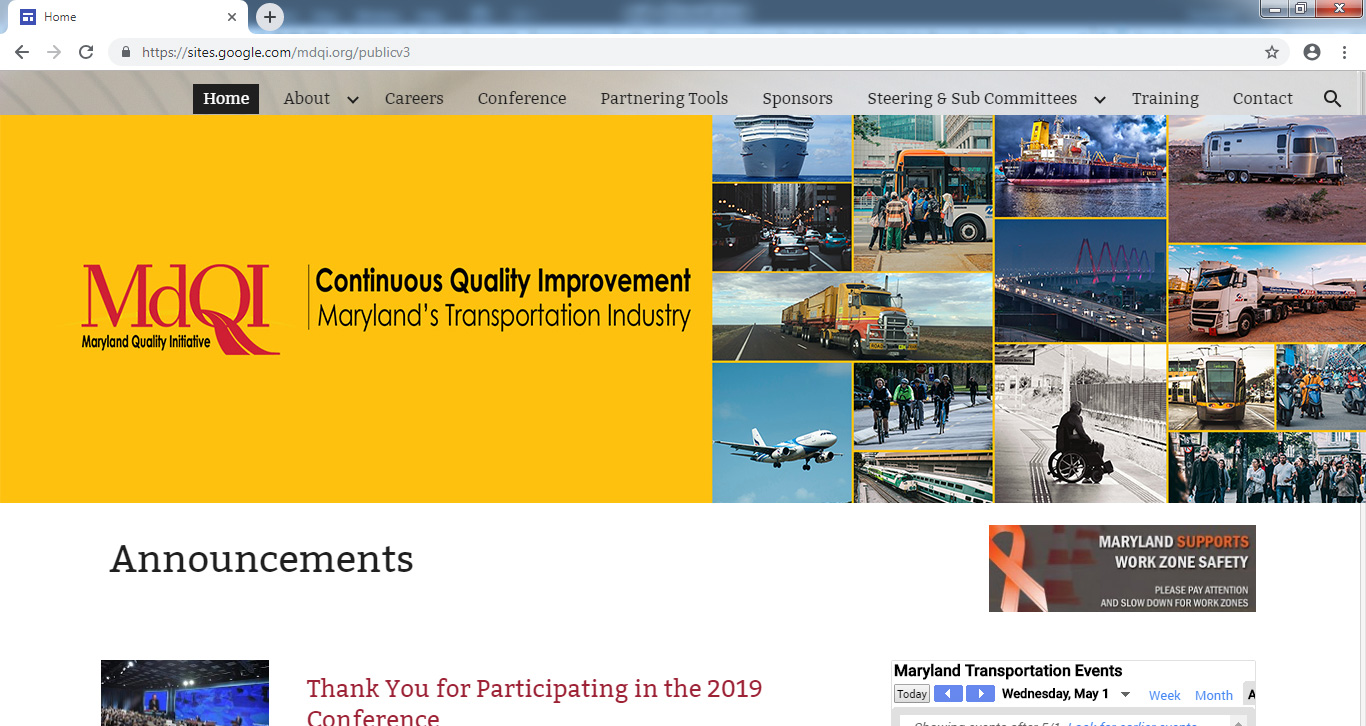Viewport: 1366px width, 726px height.
Task: Expand Steering & Sub Committees submenu
Action: coord(1099,99)
